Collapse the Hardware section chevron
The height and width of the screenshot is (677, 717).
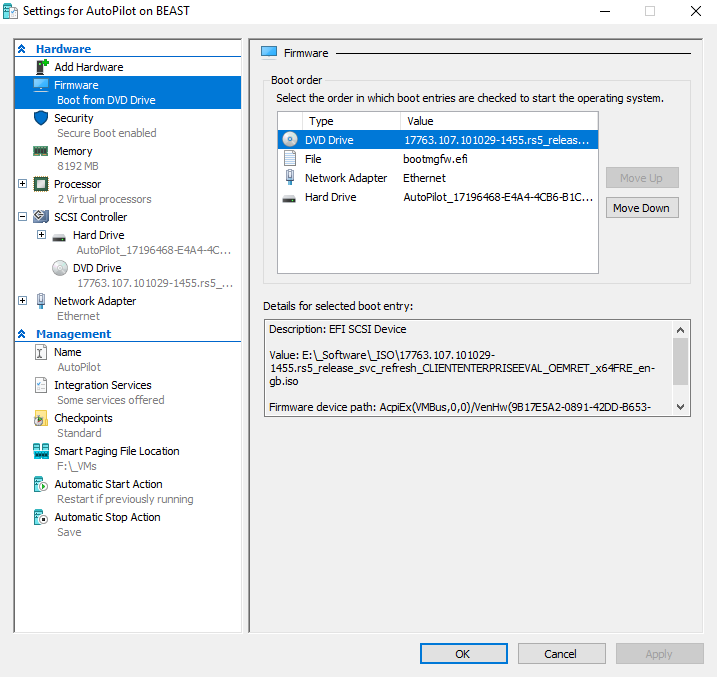point(21,49)
